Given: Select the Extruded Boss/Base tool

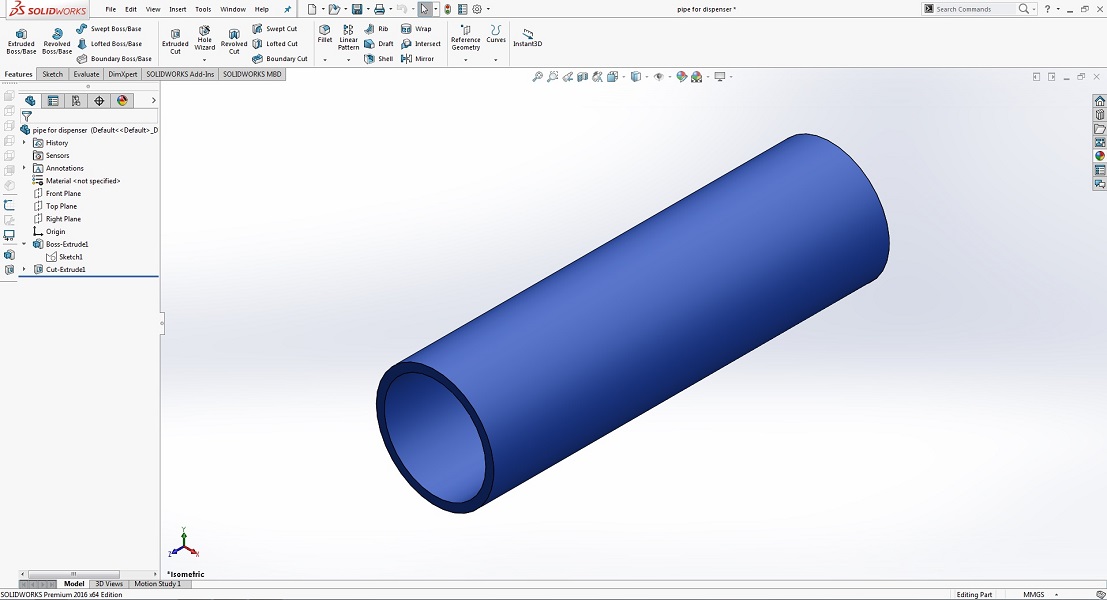Looking at the screenshot, I should 21,42.
